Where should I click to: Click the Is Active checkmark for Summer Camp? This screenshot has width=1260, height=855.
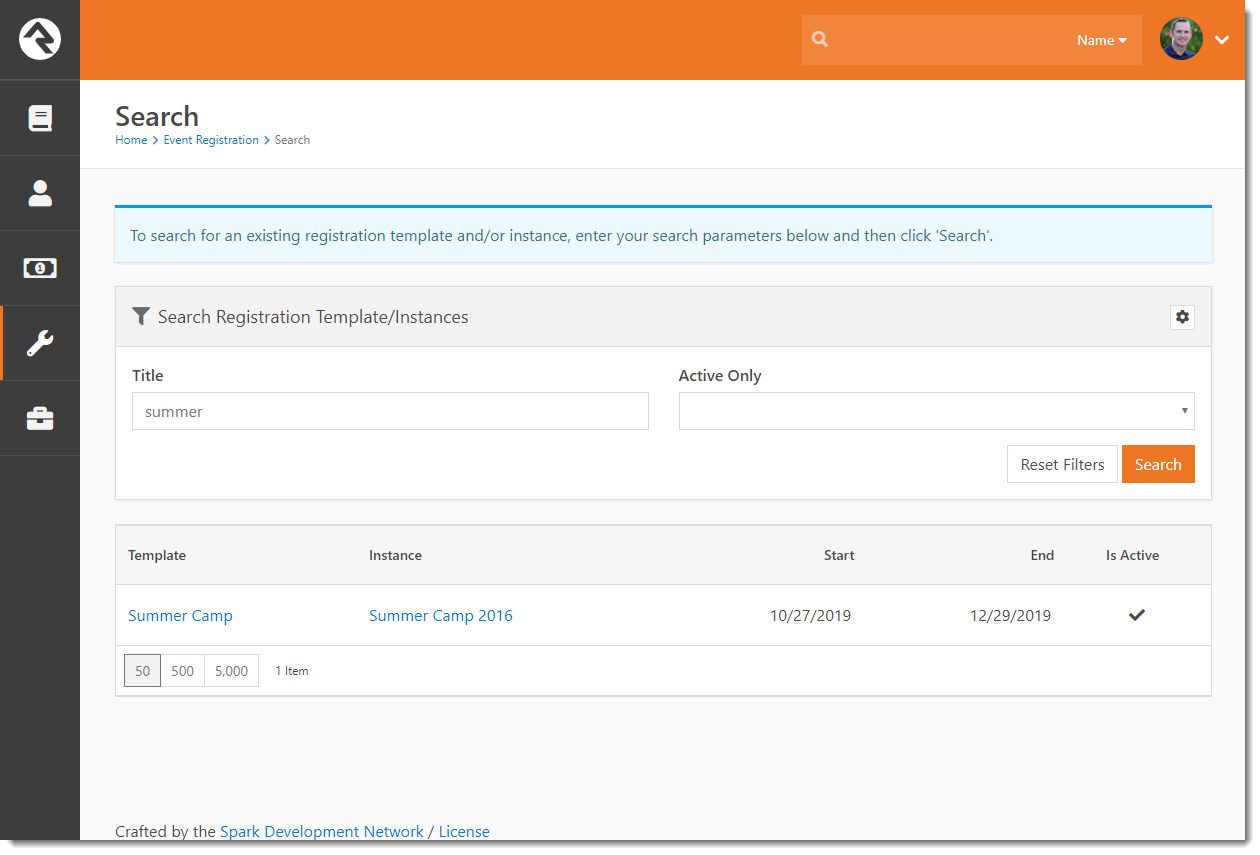pyautogui.click(x=1137, y=615)
